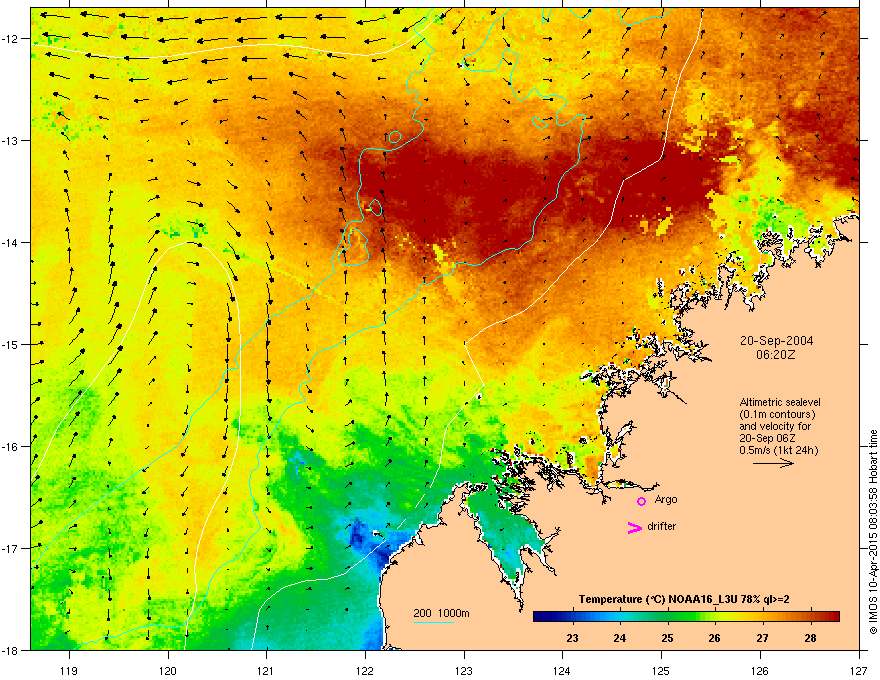Click the '20-Sep 06Z' caption line
Image resolution: width=880 pixels, height=680 pixels.
point(767,439)
